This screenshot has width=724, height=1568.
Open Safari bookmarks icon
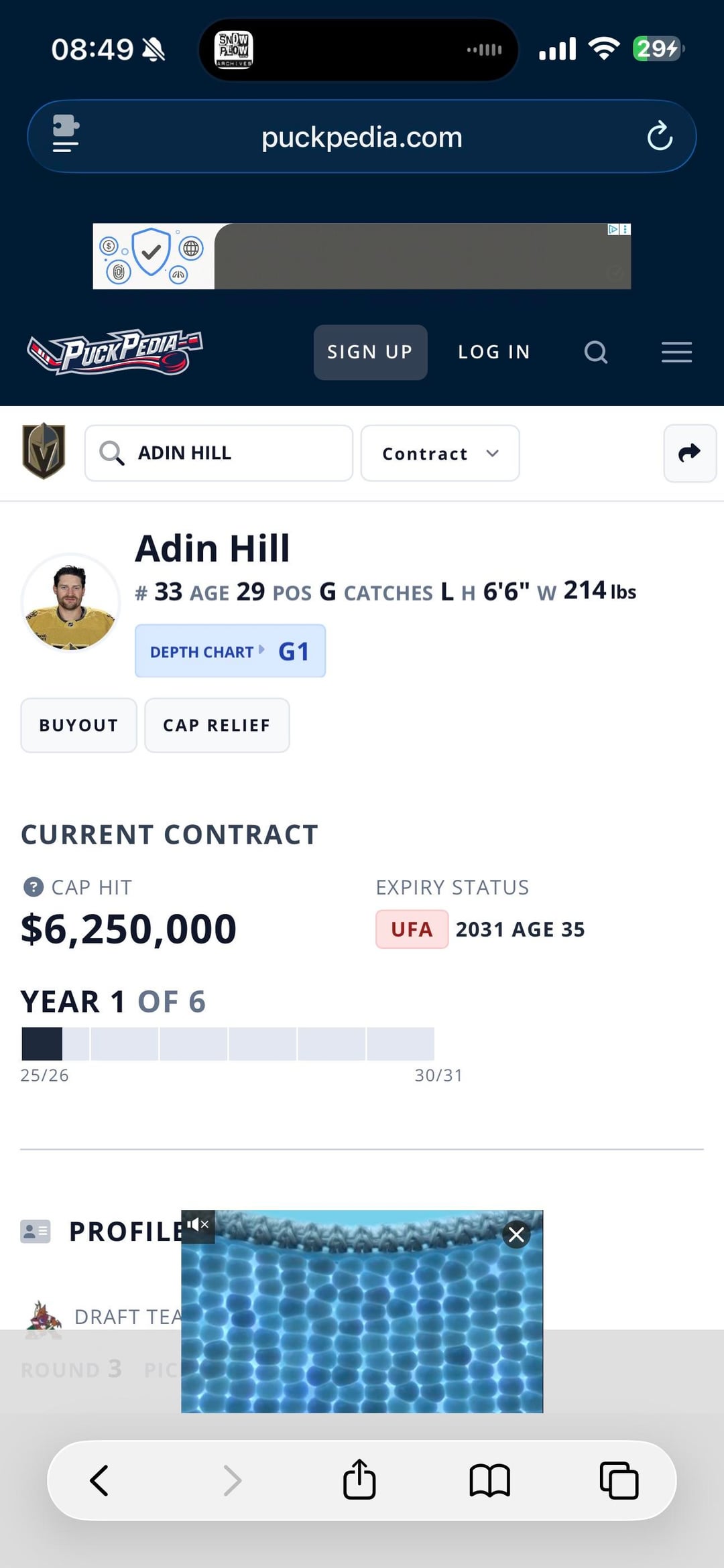490,1480
